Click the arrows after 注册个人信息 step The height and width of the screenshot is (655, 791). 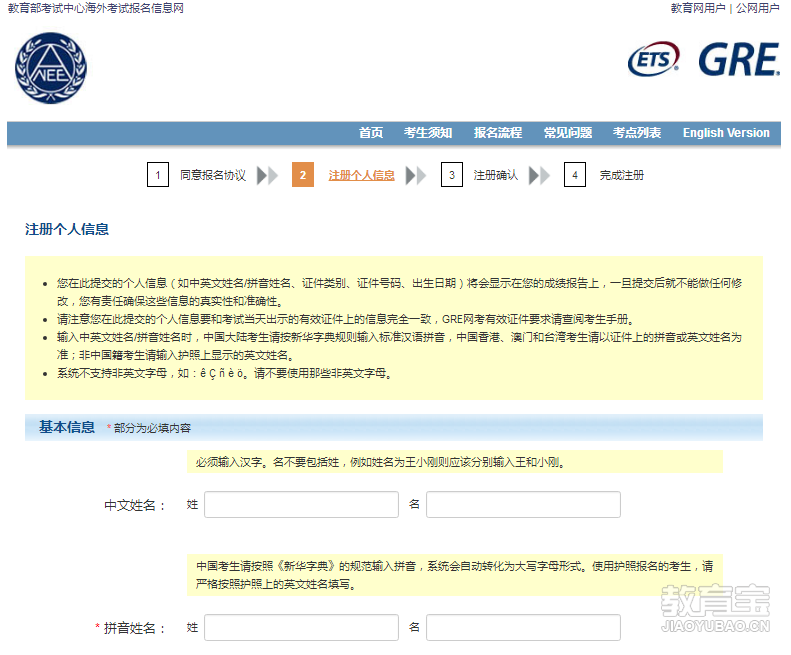(416, 176)
